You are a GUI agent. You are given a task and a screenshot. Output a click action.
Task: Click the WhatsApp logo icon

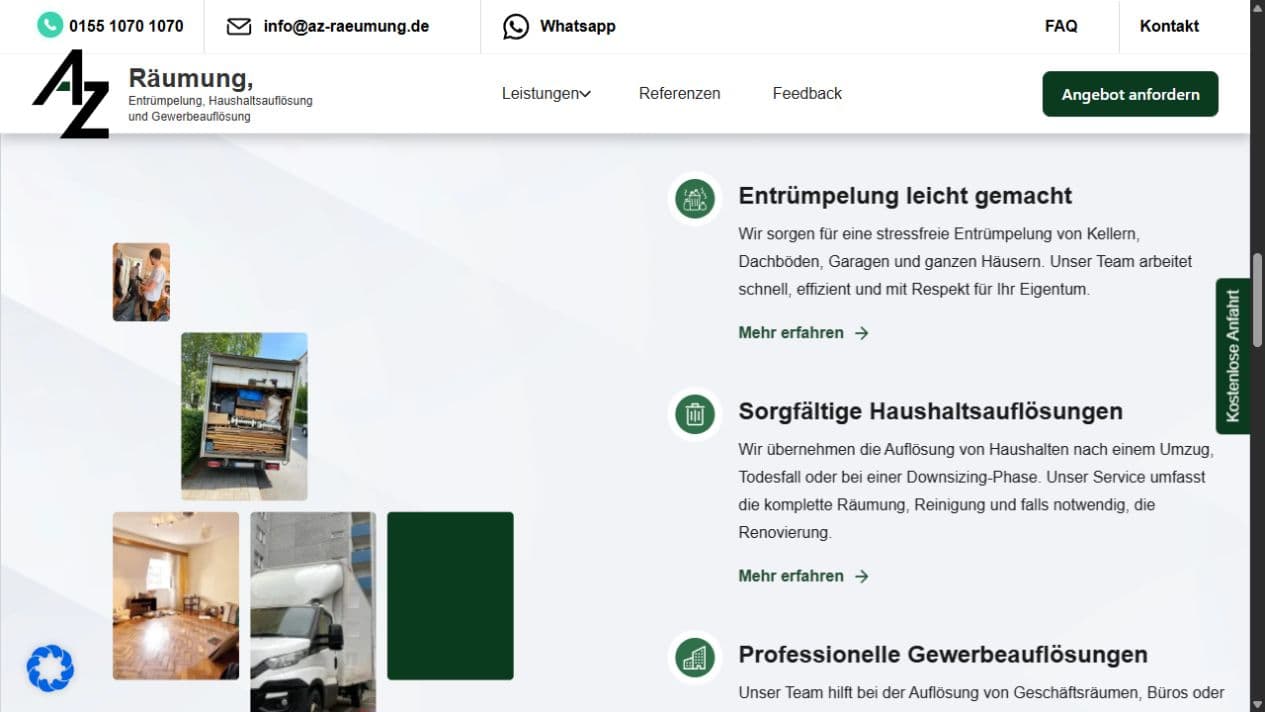tap(516, 26)
